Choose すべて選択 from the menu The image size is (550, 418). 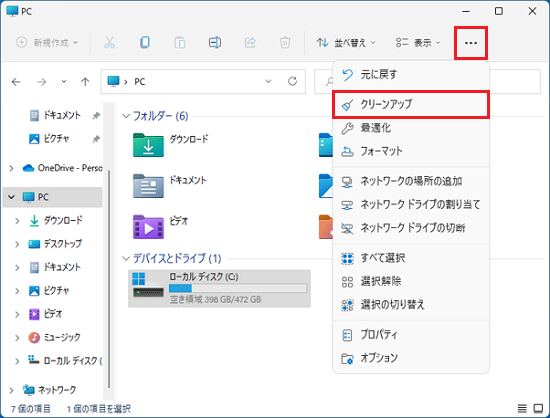[411, 258]
